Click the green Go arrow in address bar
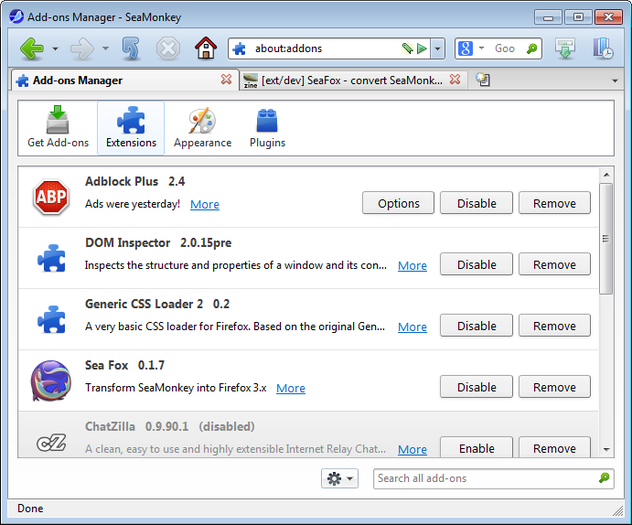The width and height of the screenshot is (632, 525). point(422,49)
